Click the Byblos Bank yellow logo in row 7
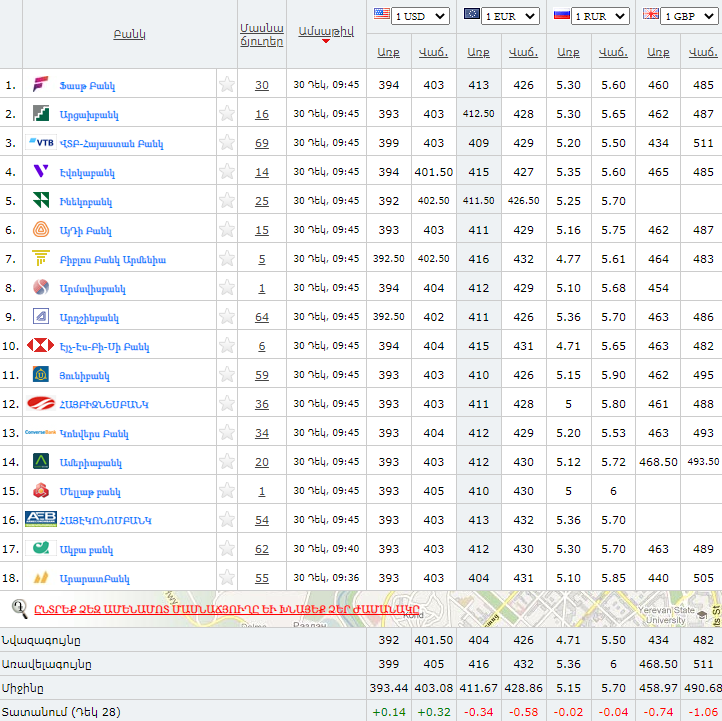This screenshot has width=722, height=721. click(41, 258)
